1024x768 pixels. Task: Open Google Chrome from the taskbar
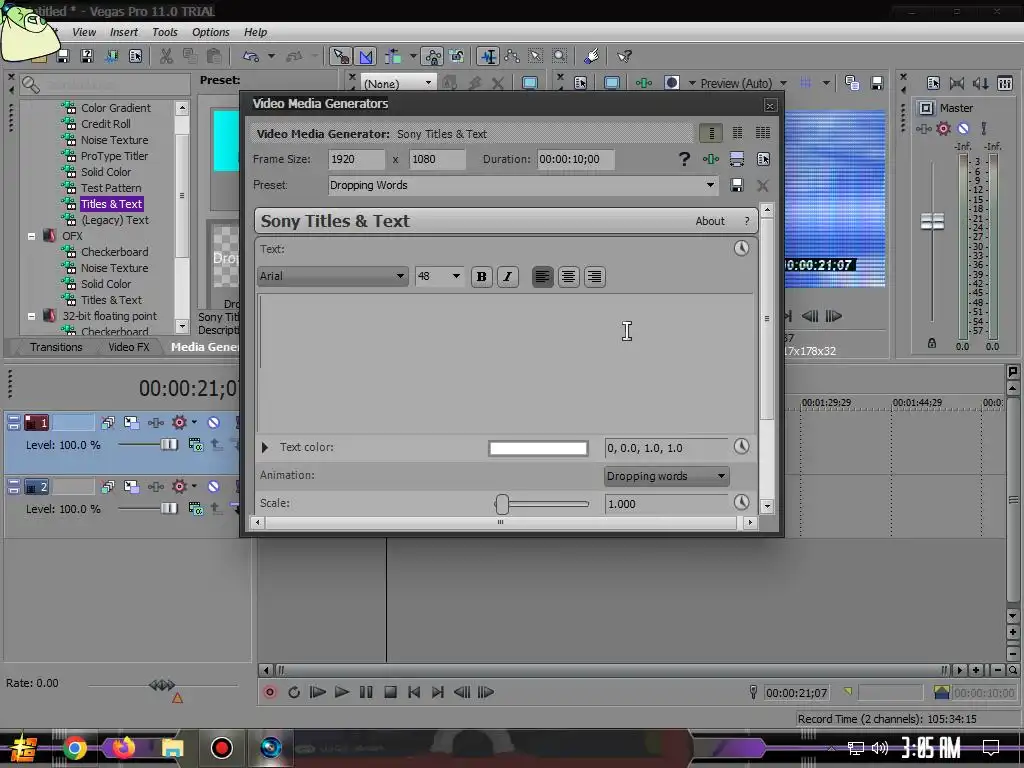coord(74,748)
